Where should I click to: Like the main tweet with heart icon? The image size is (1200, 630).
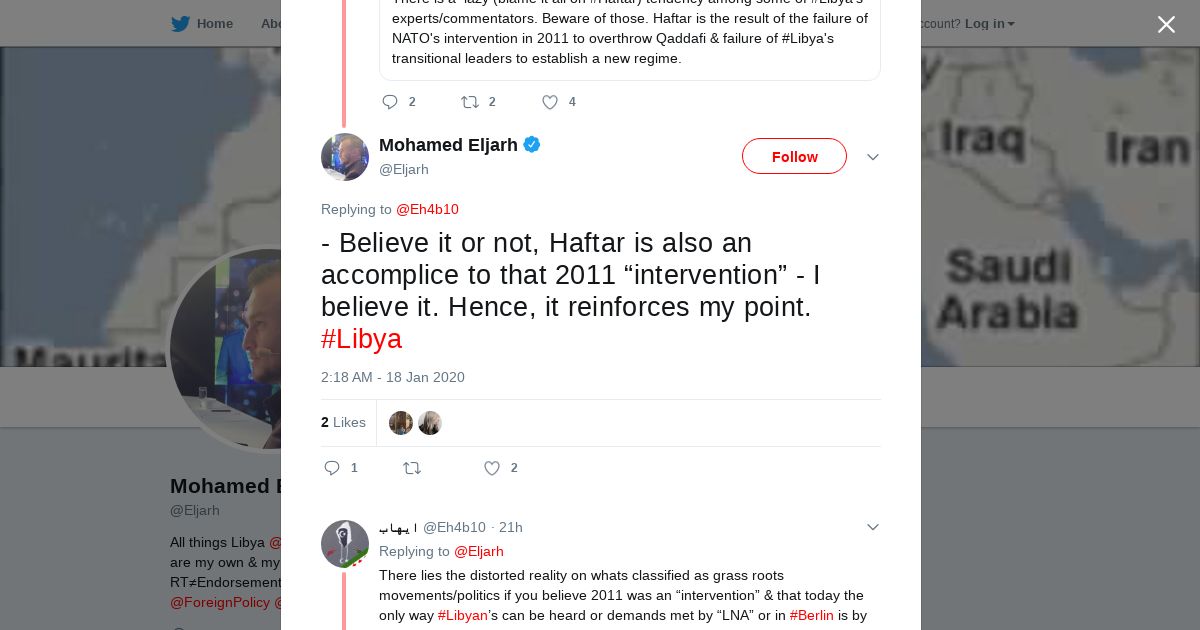tap(492, 468)
